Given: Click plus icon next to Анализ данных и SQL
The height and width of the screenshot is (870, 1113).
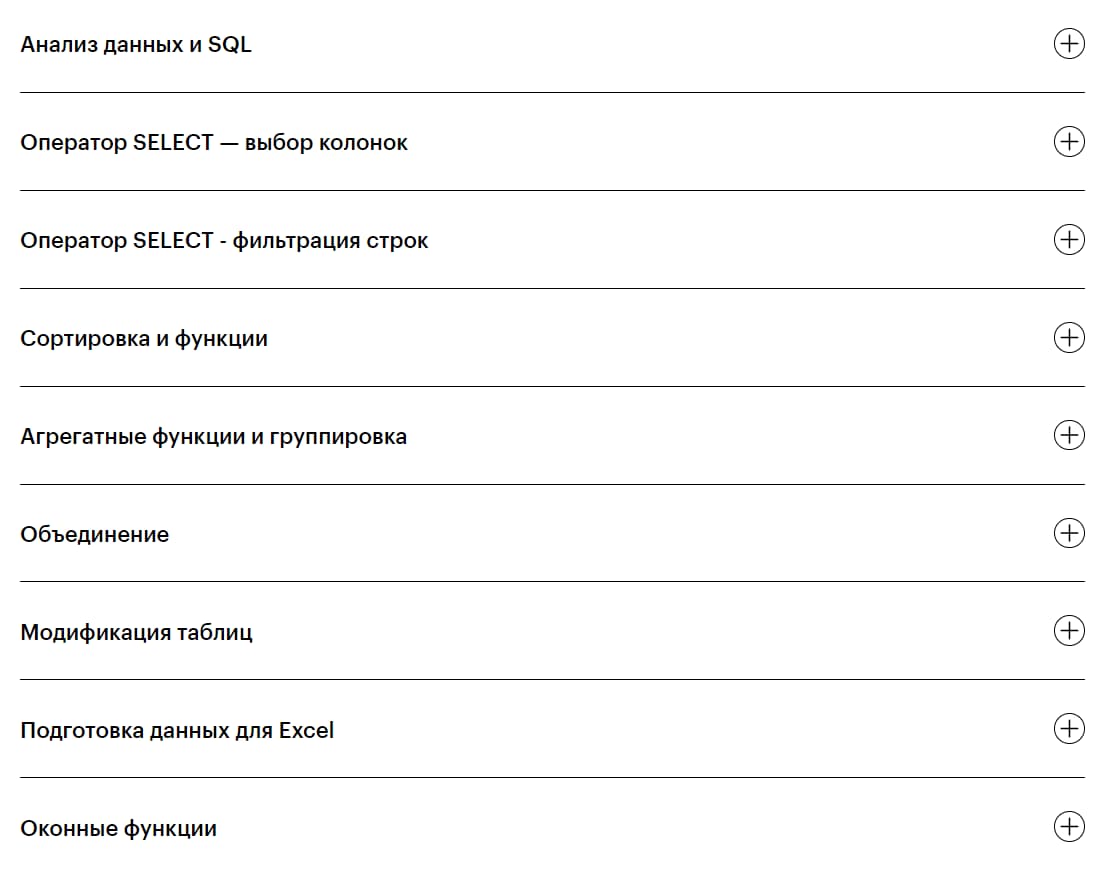Looking at the screenshot, I should tap(1069, 44).
